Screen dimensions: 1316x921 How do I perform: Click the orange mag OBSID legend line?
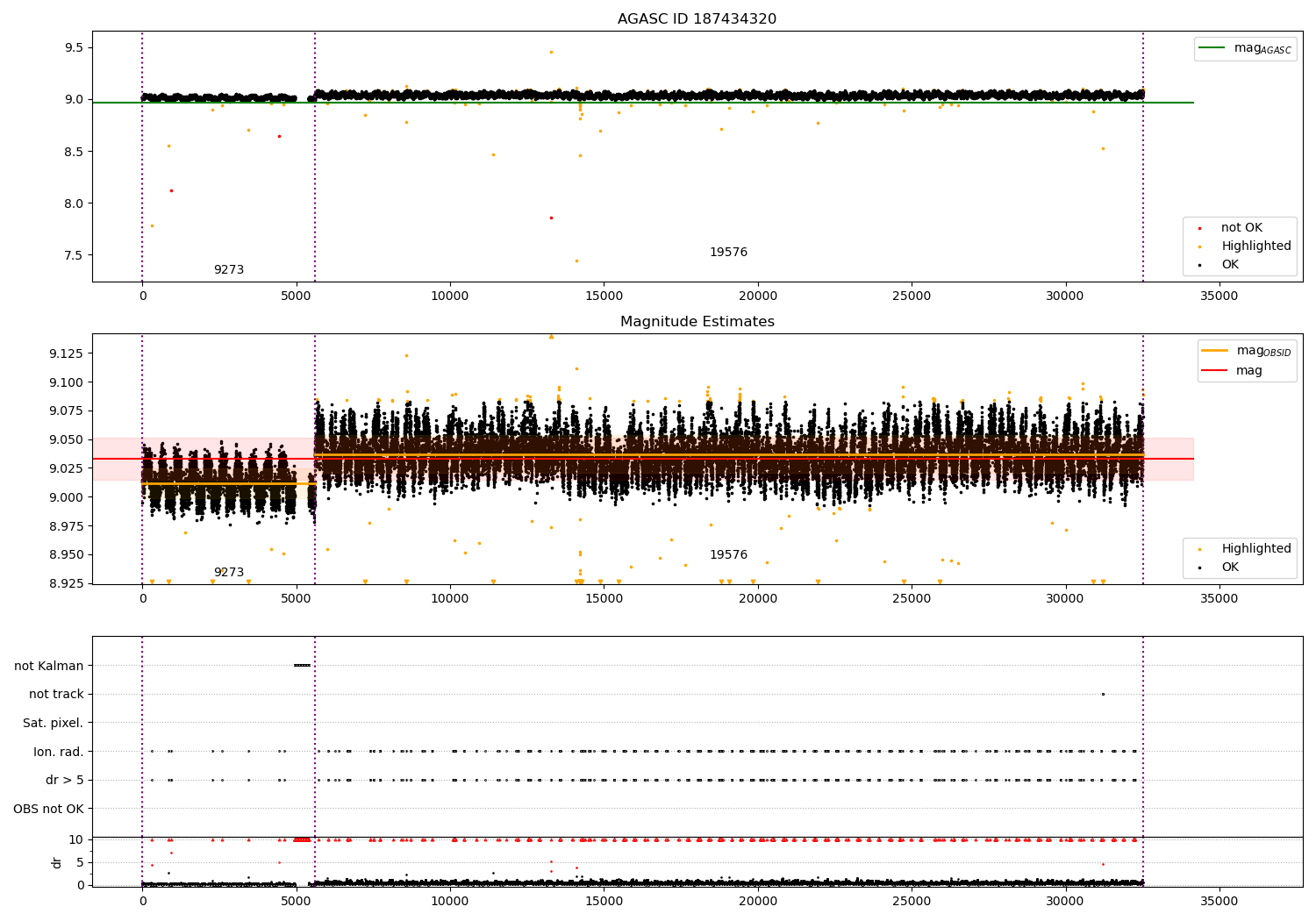(1215, 351)
